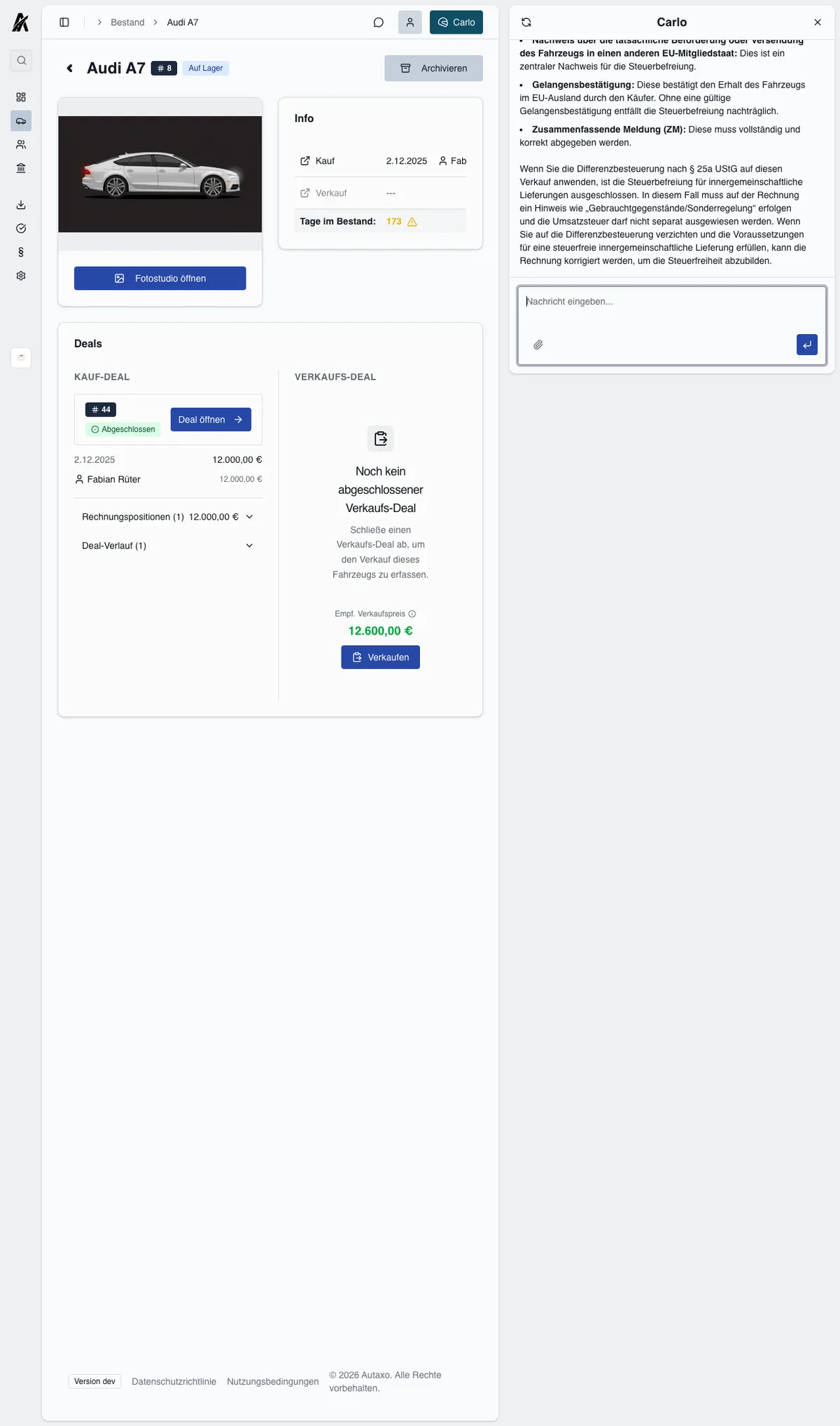
Task: Open the settings gear icon in sidebar
Action: pos(21,276)
